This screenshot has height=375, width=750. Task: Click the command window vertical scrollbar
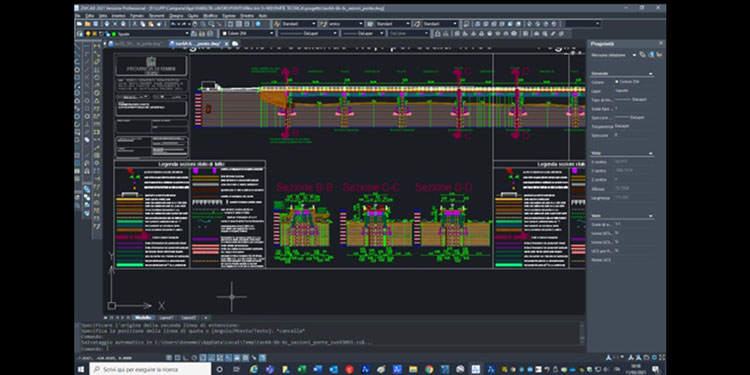[582, 333]
